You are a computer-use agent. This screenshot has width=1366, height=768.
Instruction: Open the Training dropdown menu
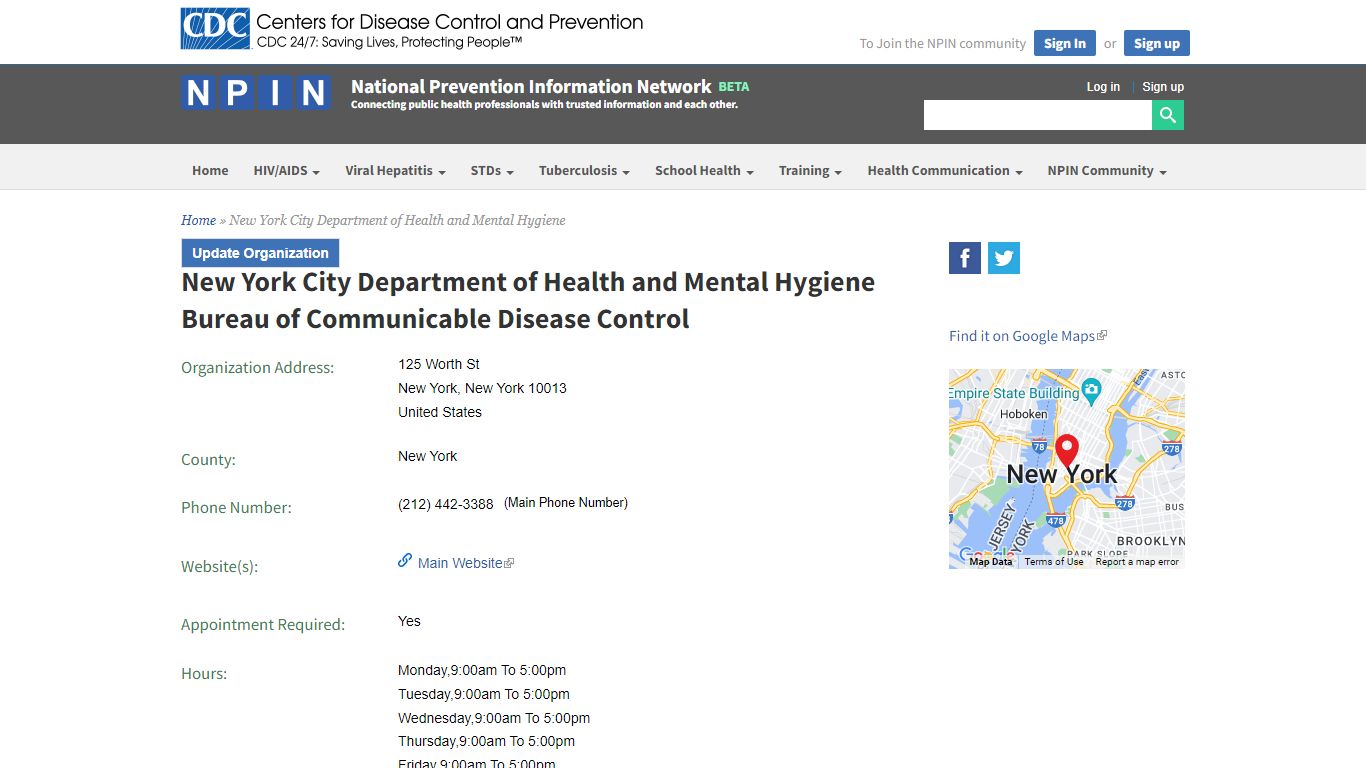tap(810, 171)
